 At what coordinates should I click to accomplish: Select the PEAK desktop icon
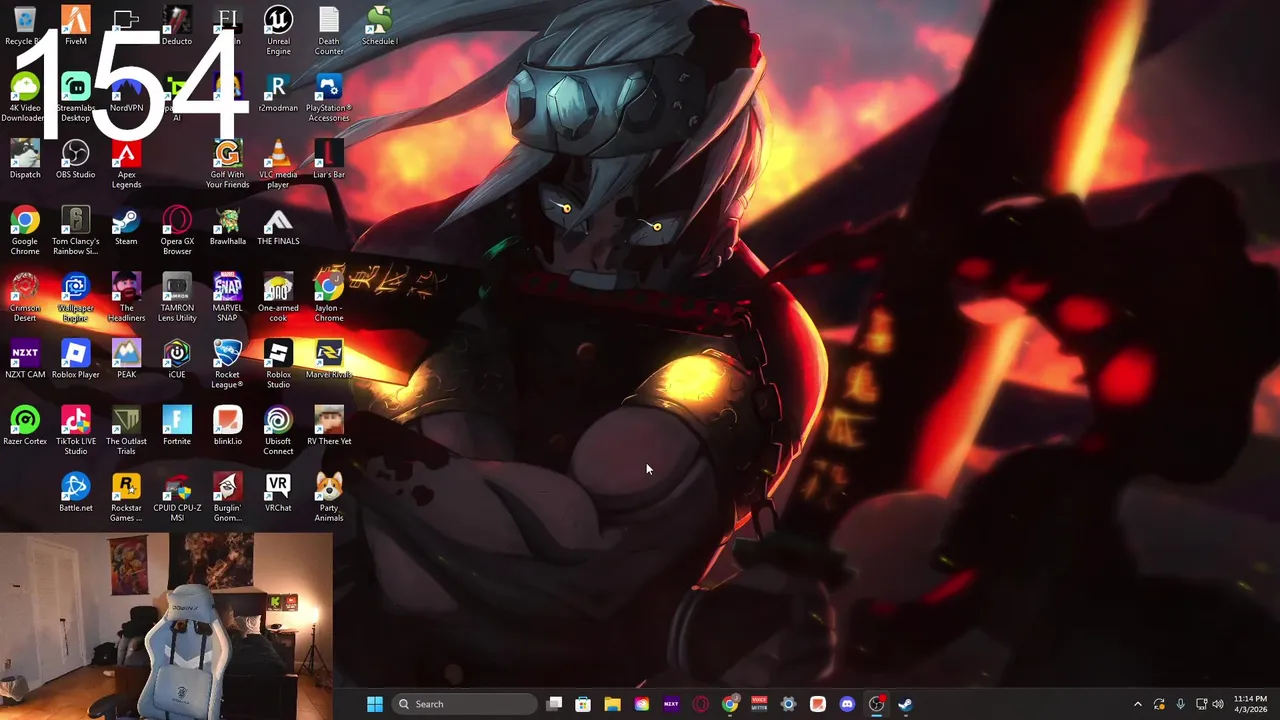(x=126, y=360)
